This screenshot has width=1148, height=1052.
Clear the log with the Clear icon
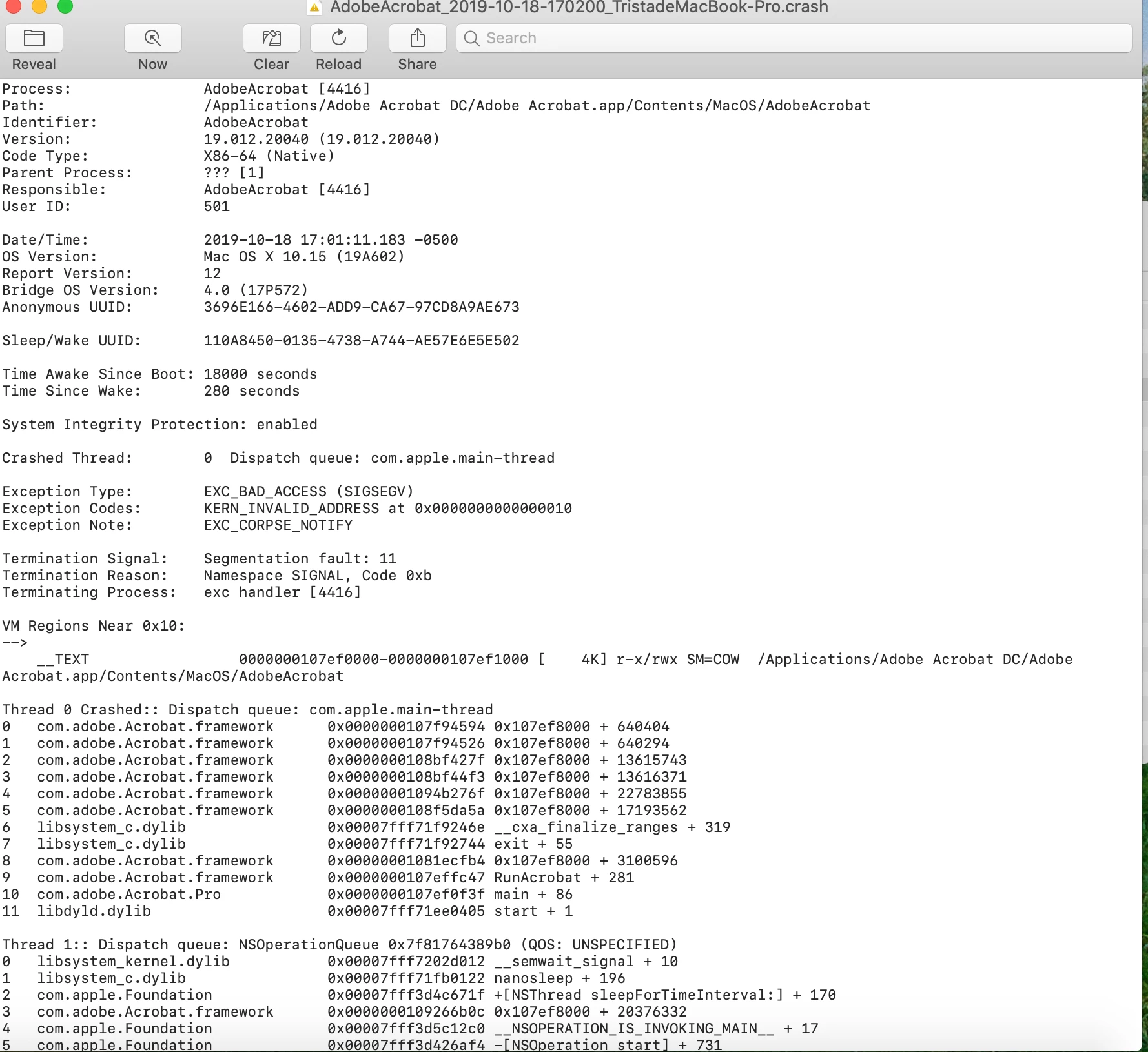272,38
